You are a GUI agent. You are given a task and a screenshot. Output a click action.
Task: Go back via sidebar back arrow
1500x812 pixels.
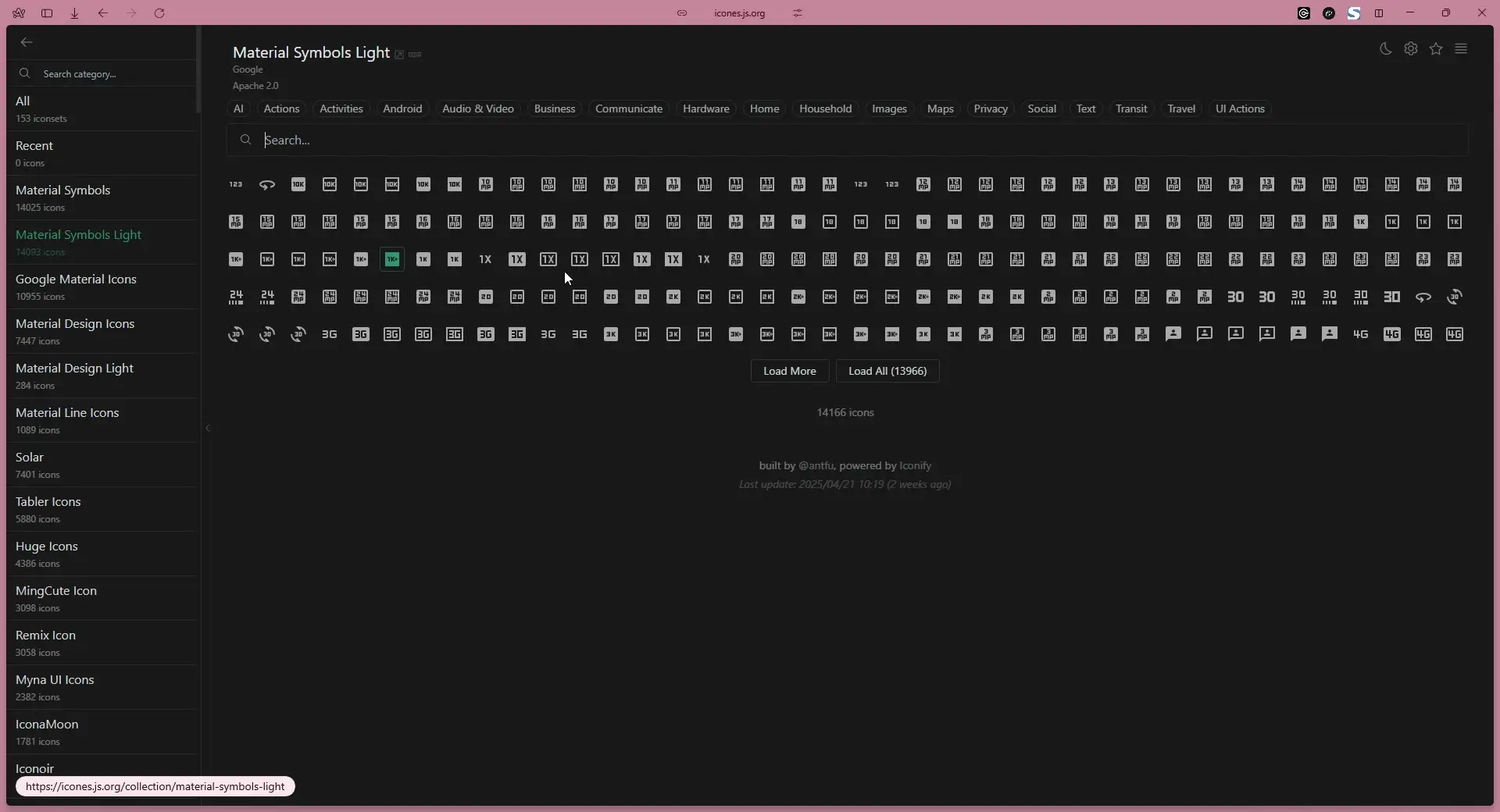click(x=27, y=42)
